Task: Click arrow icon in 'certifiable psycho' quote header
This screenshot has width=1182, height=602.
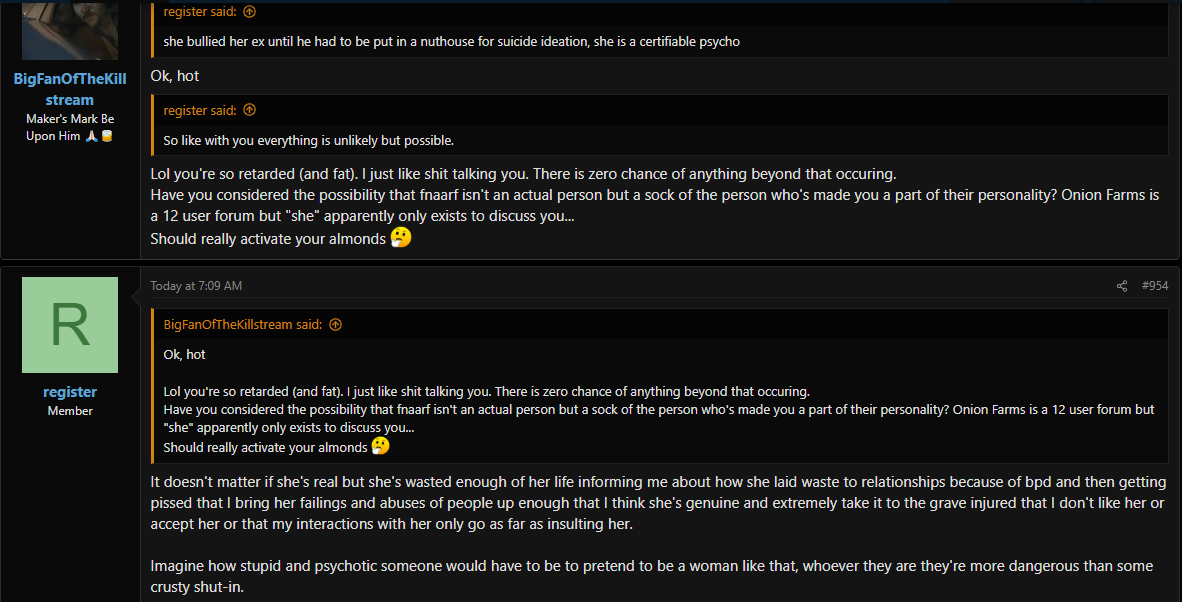Action: pyautogui.click(x=250, y=11)
